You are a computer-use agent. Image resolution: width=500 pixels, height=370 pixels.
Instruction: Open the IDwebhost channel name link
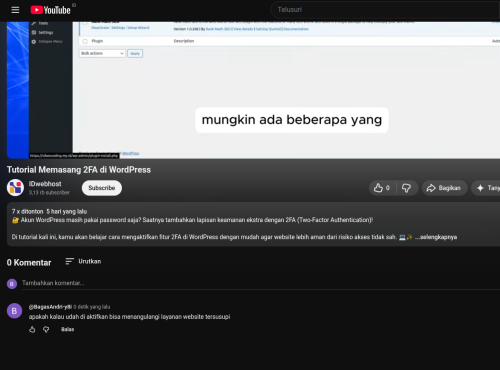pyautogui.click(x=45, y=184)
